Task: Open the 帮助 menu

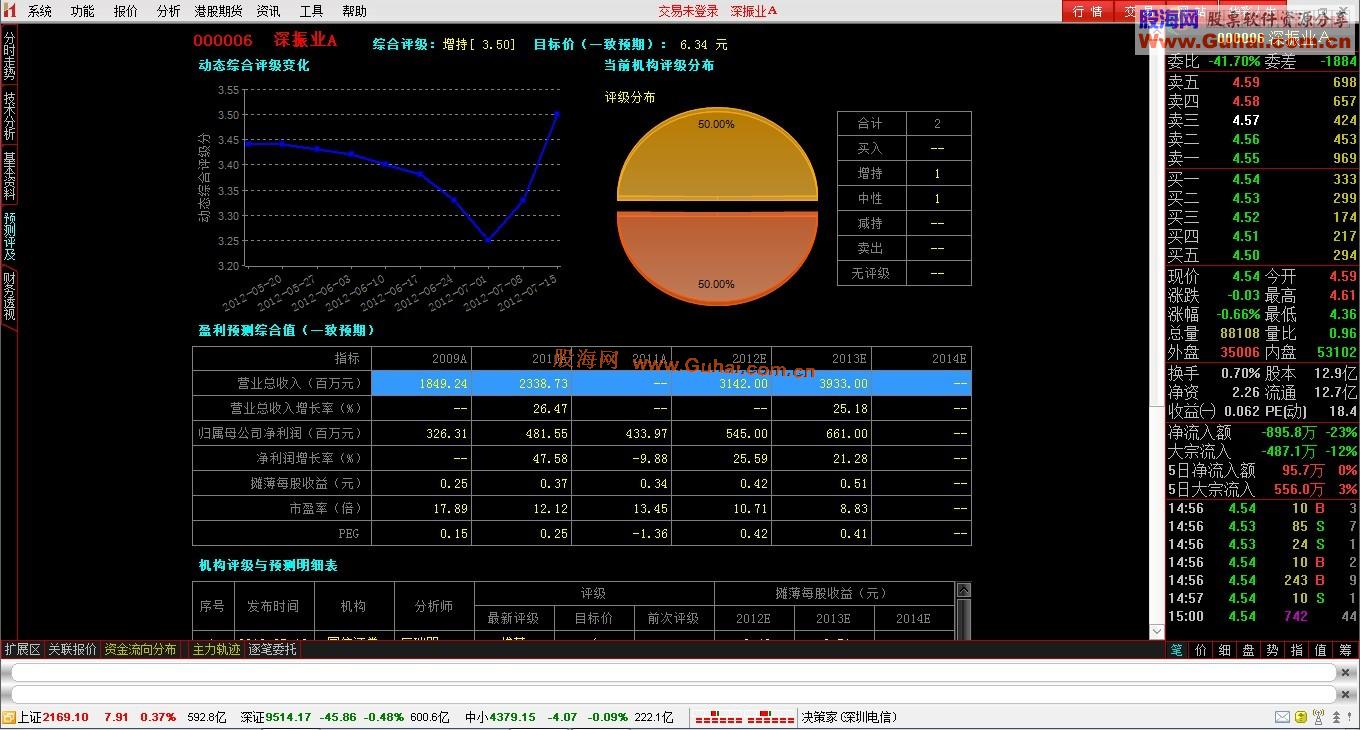Action: click(x=354, y=11)
